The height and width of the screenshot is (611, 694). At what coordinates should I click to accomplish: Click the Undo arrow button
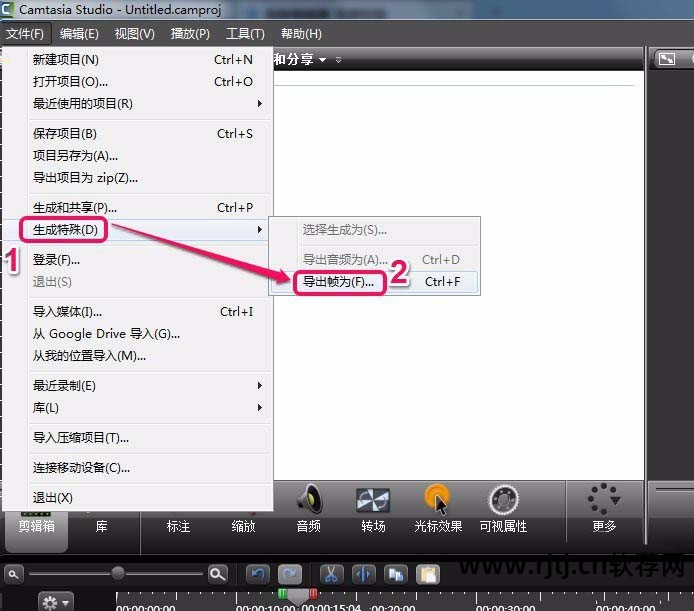click(x=258, y=575)
